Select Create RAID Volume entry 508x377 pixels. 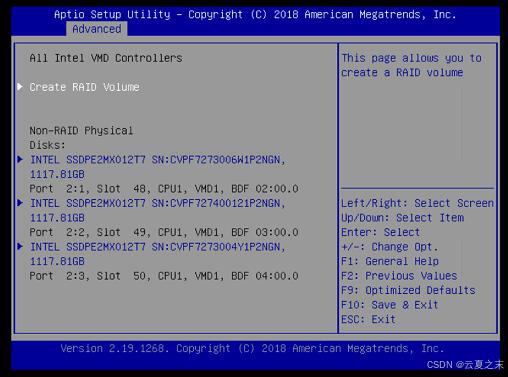(84, 87)
